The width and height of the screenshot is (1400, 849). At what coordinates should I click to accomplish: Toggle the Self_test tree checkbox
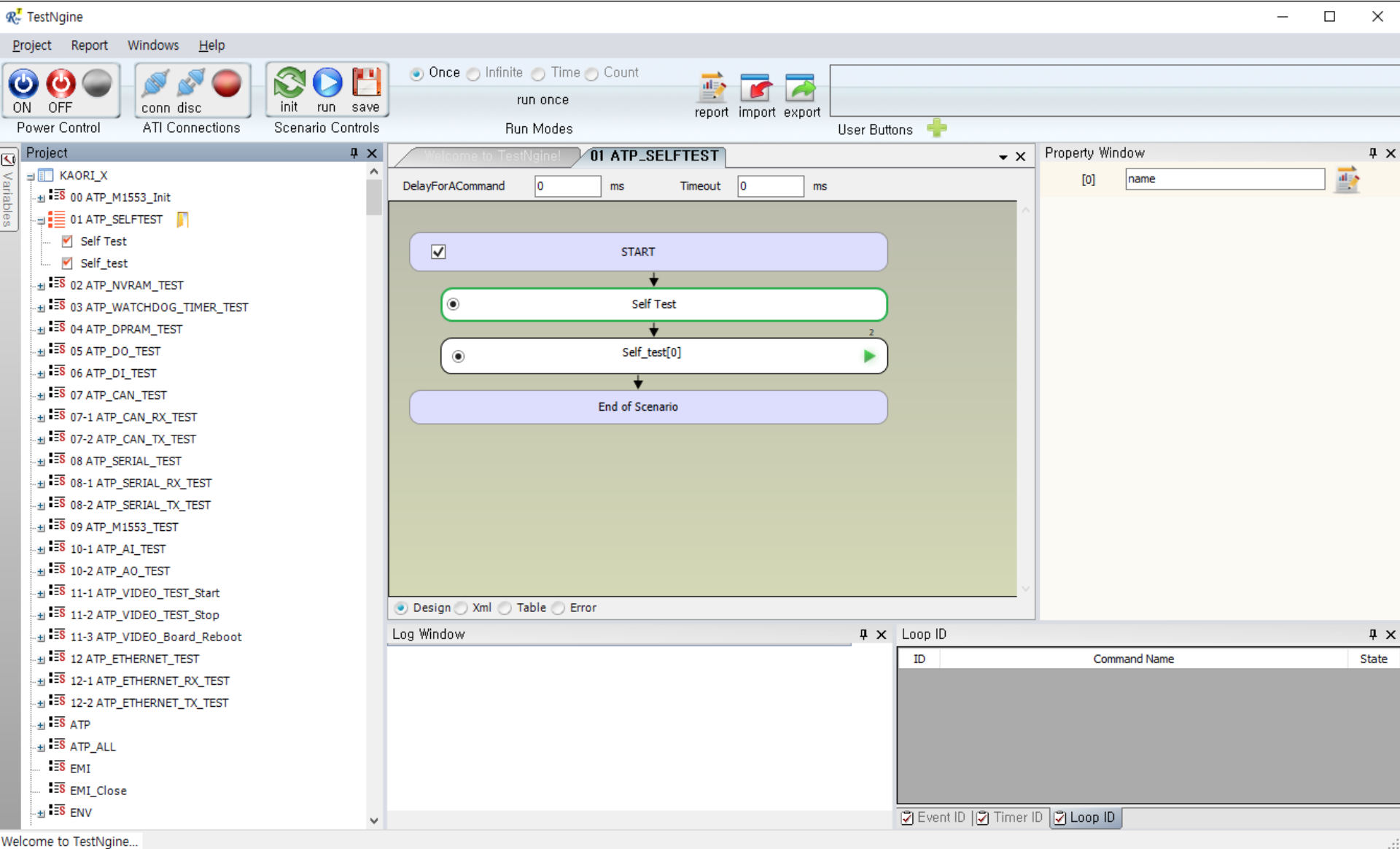tap(67, 263)
